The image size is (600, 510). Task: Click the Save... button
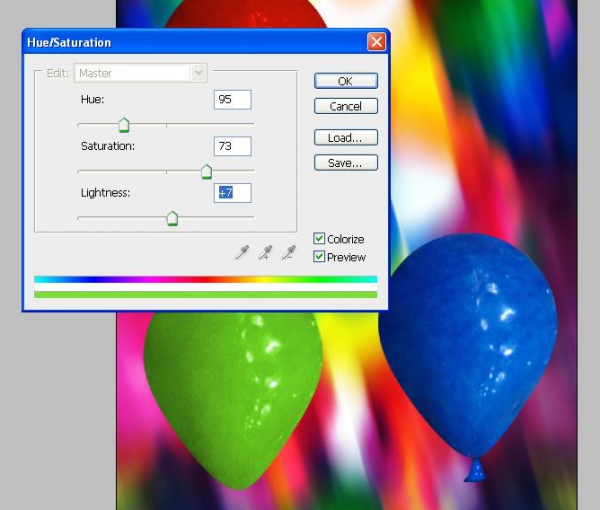[346, 163]
